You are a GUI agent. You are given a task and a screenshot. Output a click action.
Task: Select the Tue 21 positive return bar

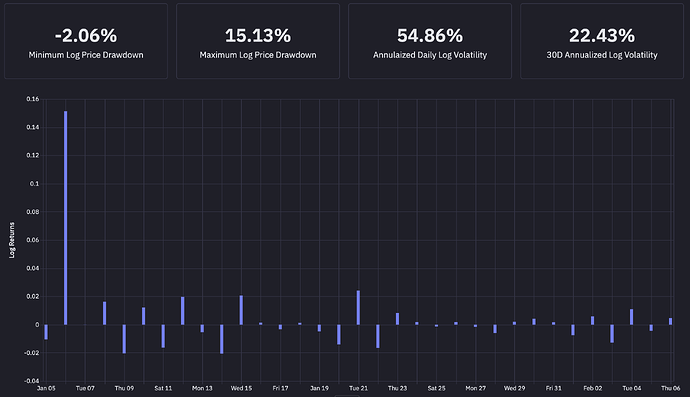[358, 308]
